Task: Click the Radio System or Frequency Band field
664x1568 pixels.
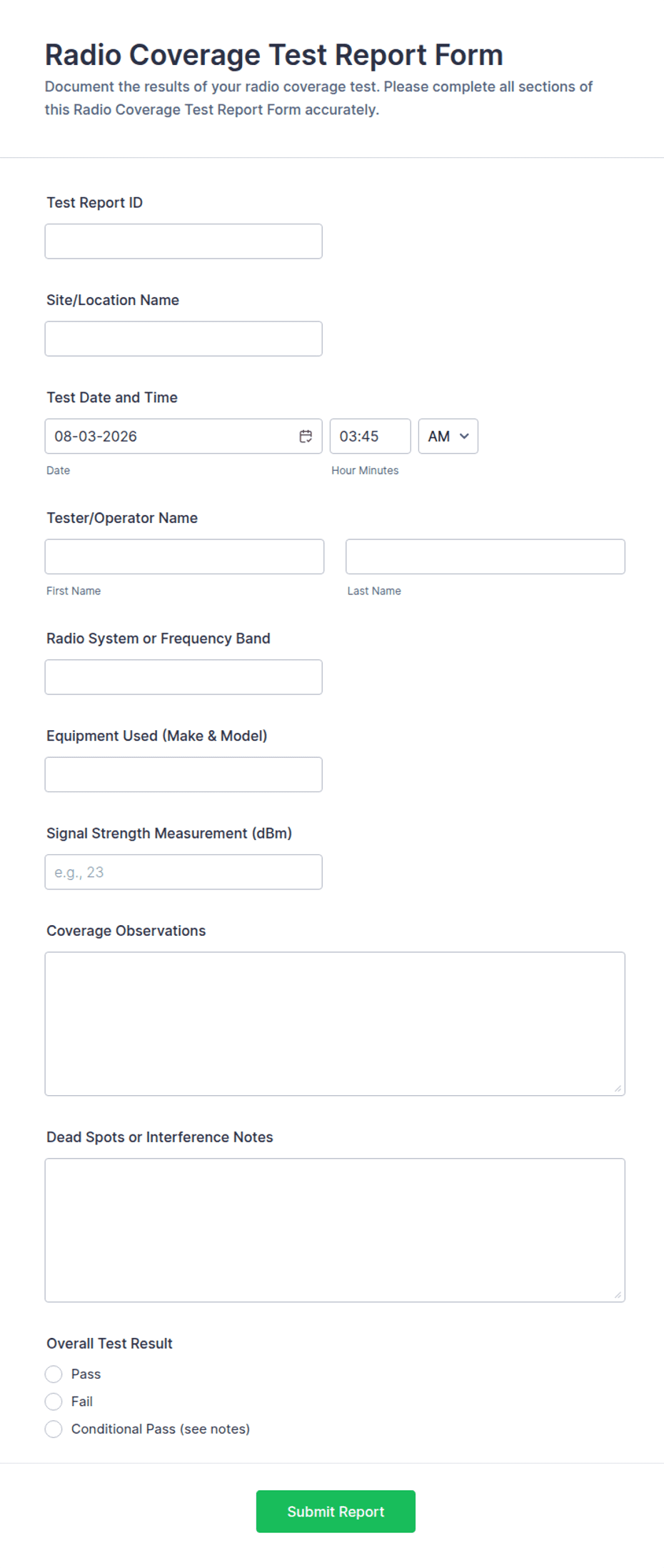Action: click(183, 677)
